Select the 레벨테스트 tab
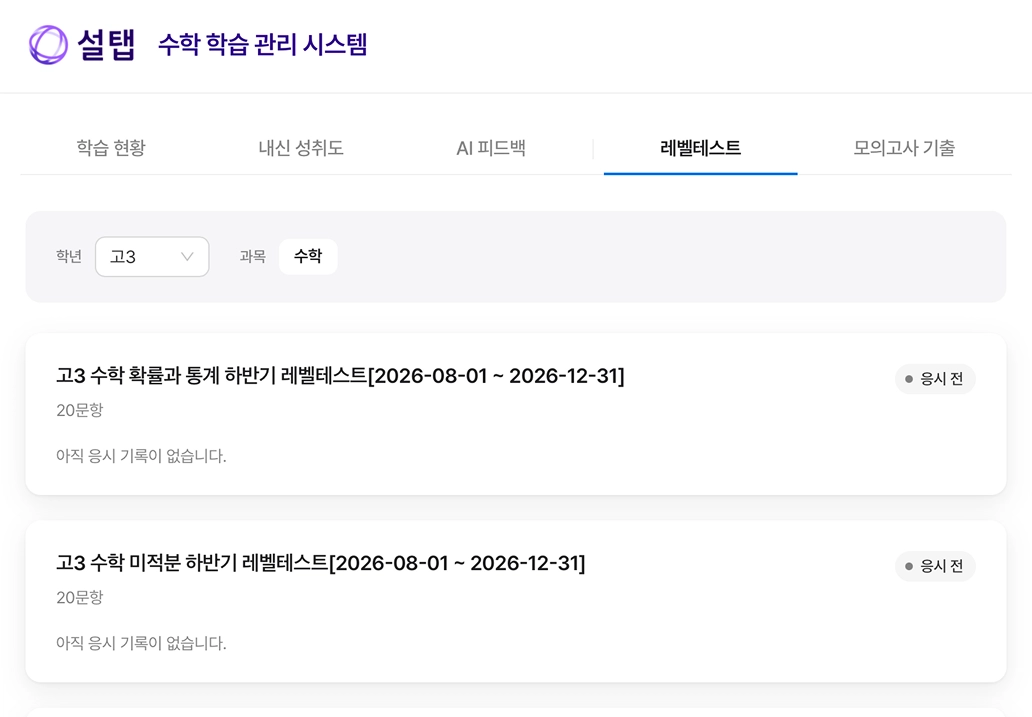Viewport: 1032px width, 717px height. coord(700,147)
